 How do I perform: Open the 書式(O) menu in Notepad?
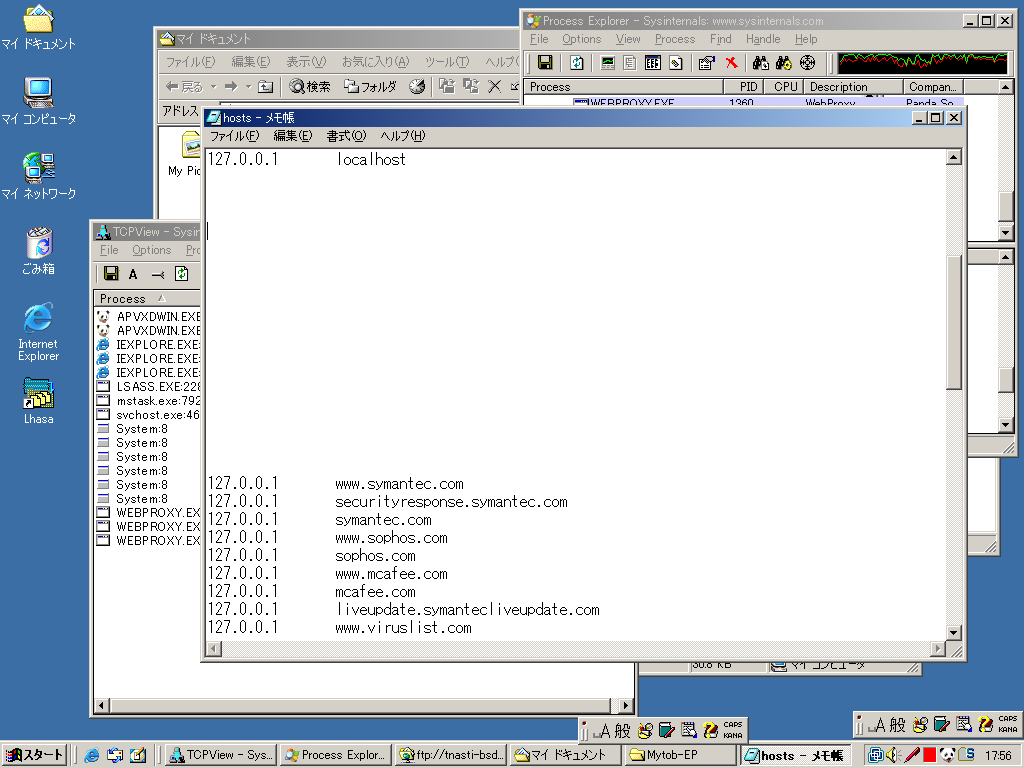click(x=346, y=136)
